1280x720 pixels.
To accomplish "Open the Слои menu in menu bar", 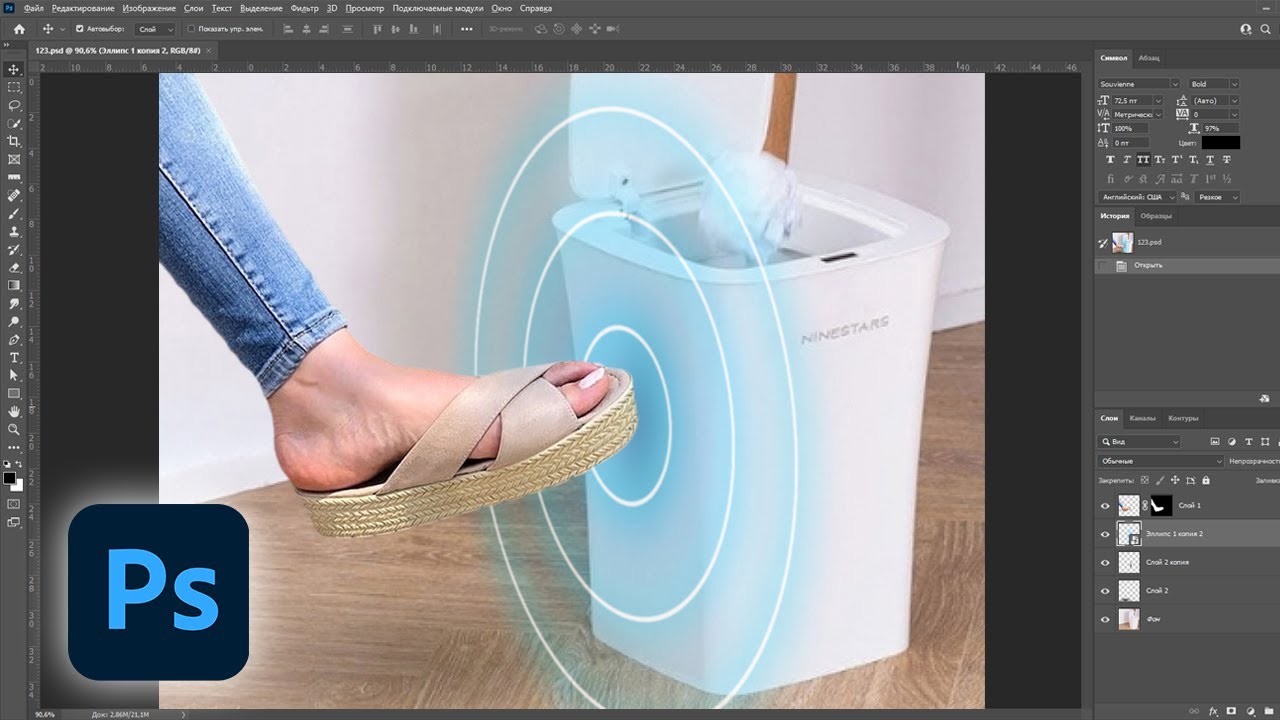I will point(193,8).
